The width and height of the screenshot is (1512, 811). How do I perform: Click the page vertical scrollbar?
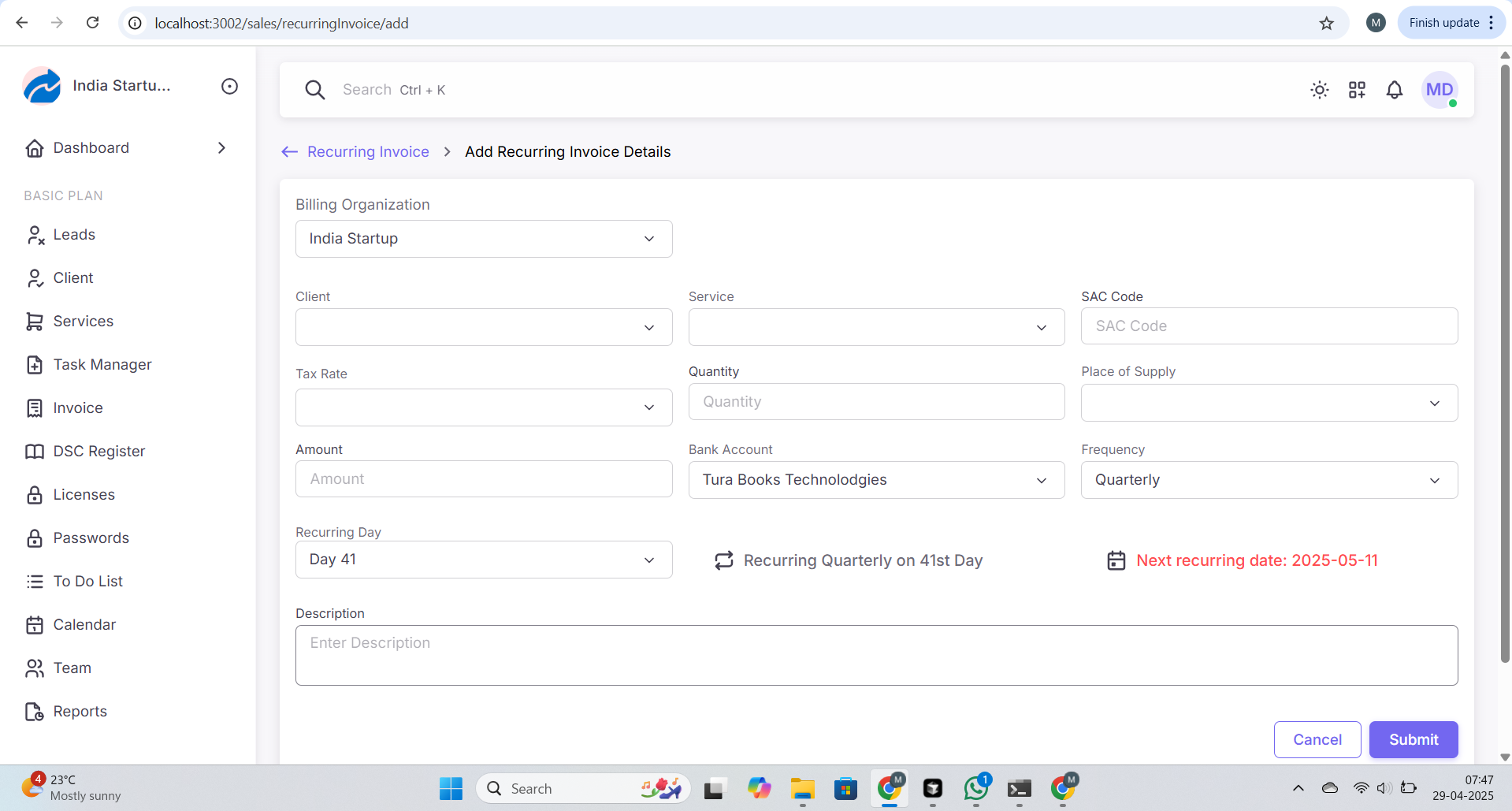point(1504,363)
